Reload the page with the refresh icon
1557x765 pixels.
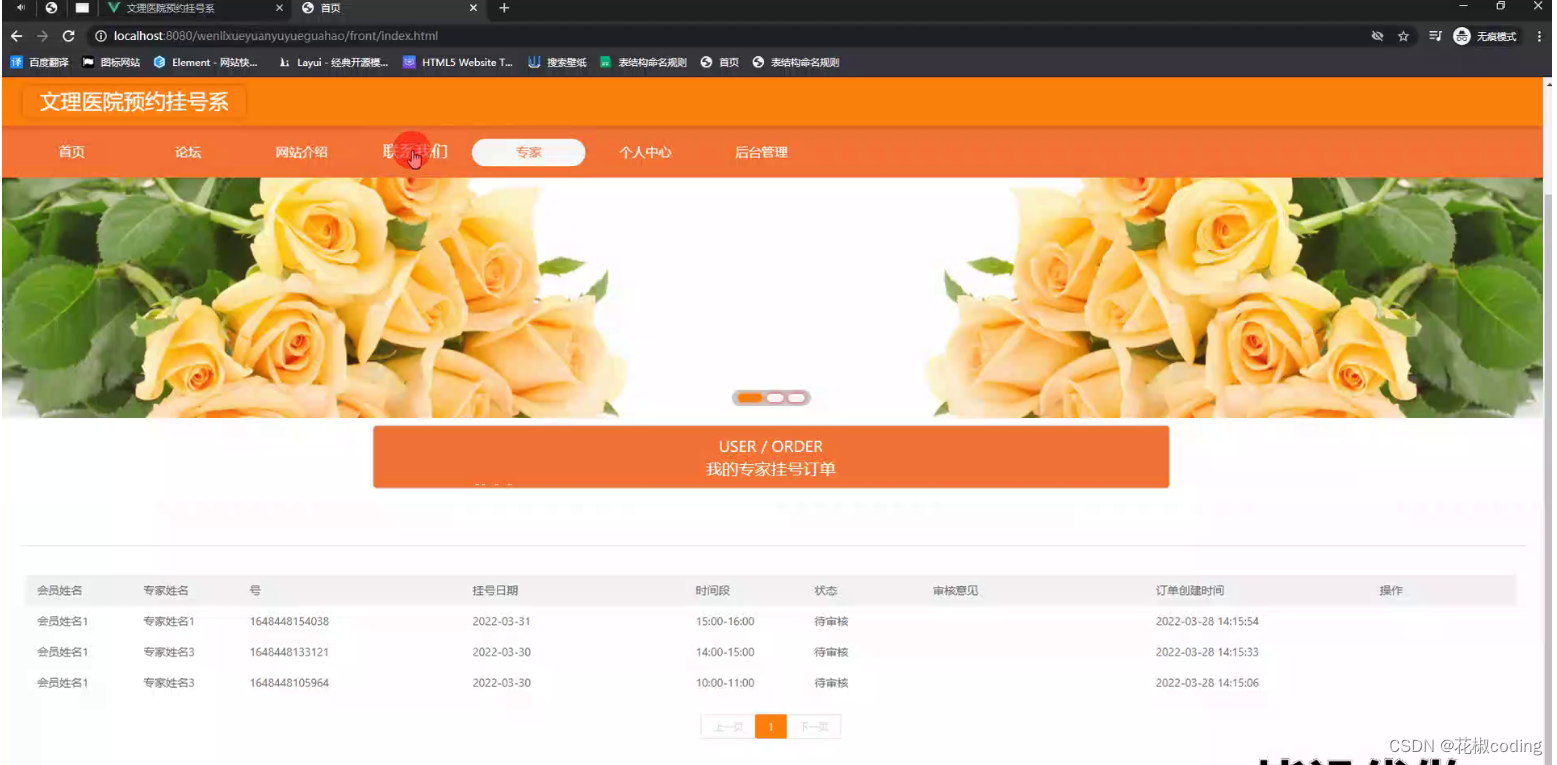click(x=67, y=35)
